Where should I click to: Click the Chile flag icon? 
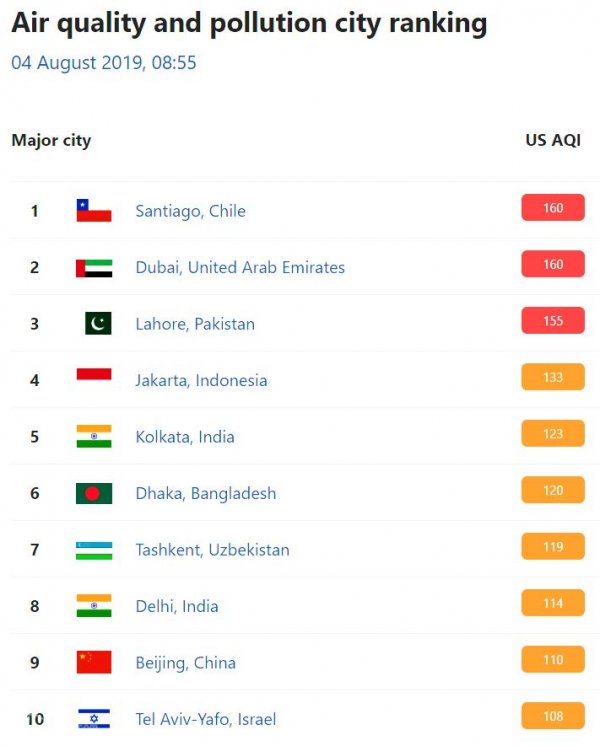(94, 211)
